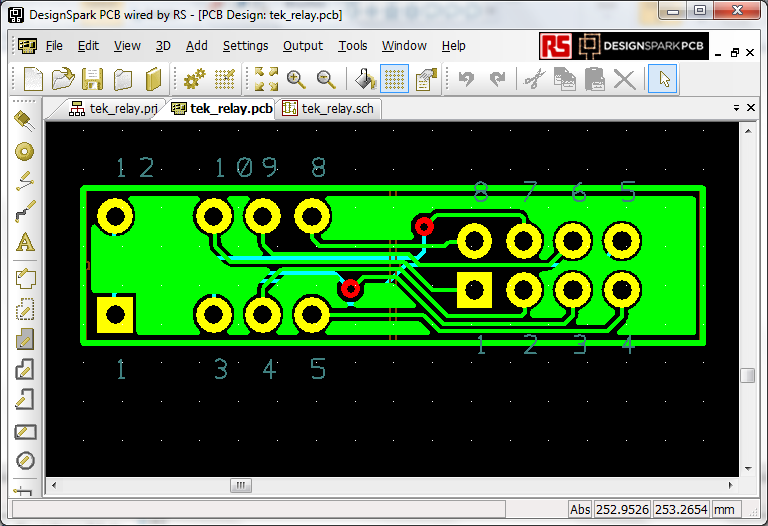Click the Zoom In magnifier icon
The image size is (768, 526).
tap(296, 79)
